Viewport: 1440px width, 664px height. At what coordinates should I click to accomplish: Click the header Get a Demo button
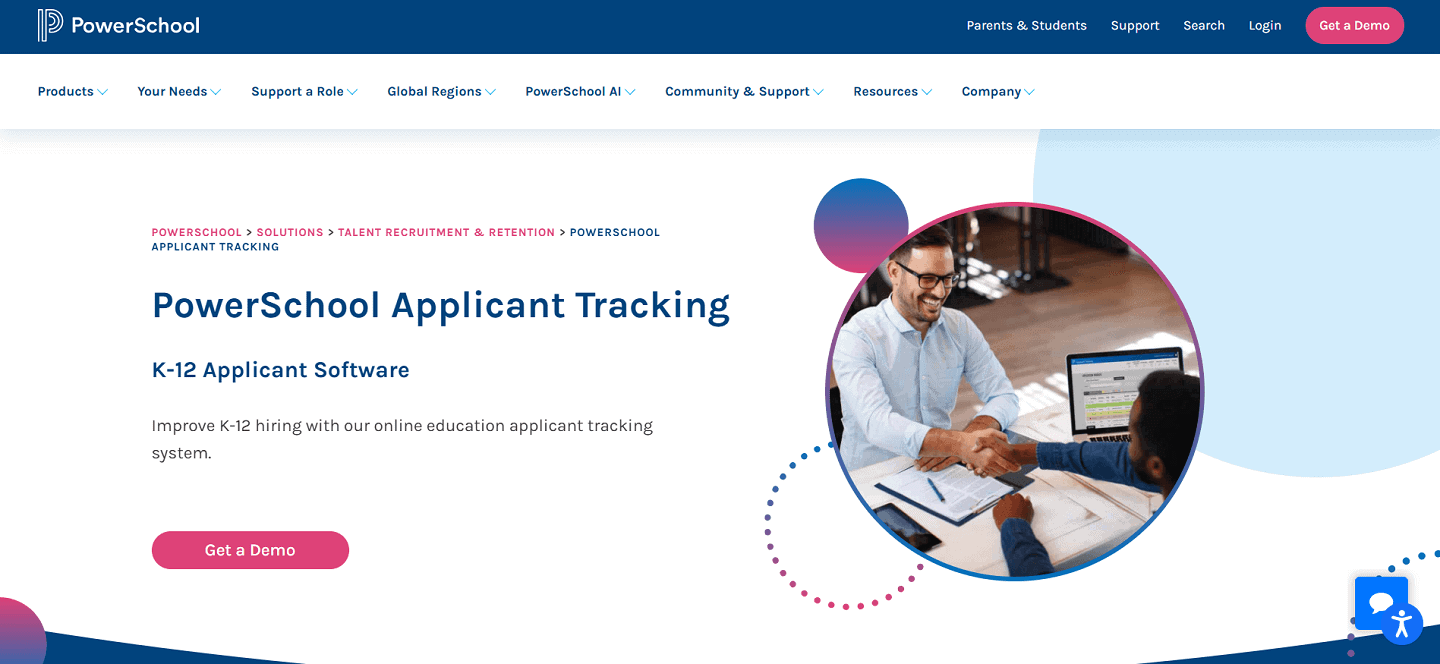(1354, 26)
